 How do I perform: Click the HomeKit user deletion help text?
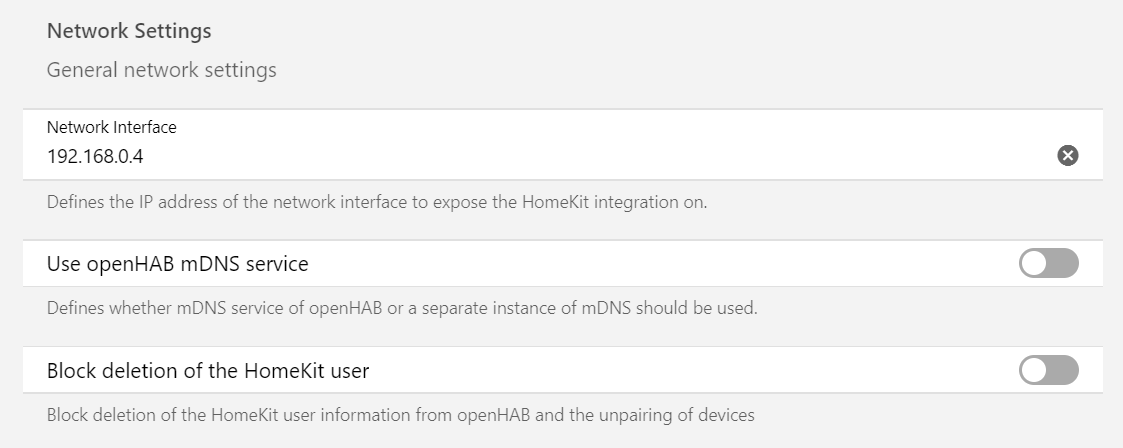(x=400, y=414)
